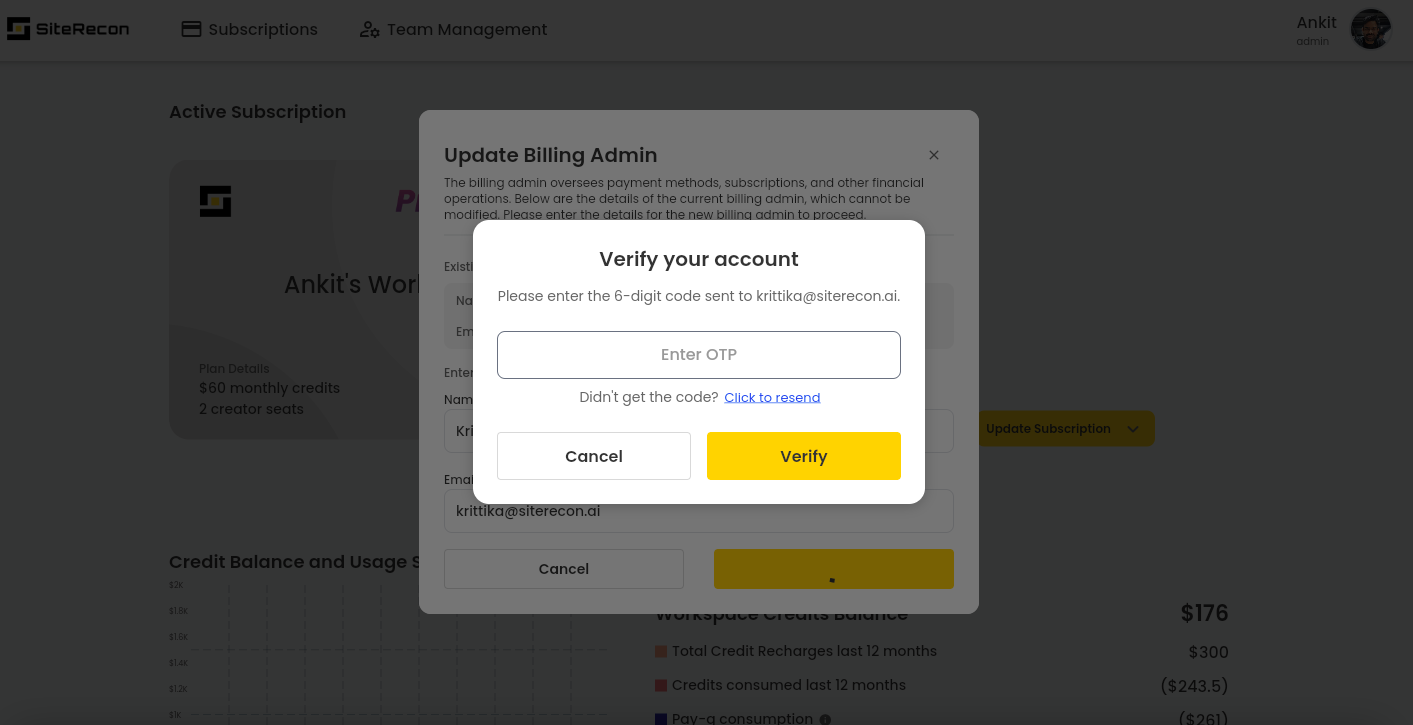
Task: Click the SiteRecon logo on subscription card
Action: click(215, 201)
